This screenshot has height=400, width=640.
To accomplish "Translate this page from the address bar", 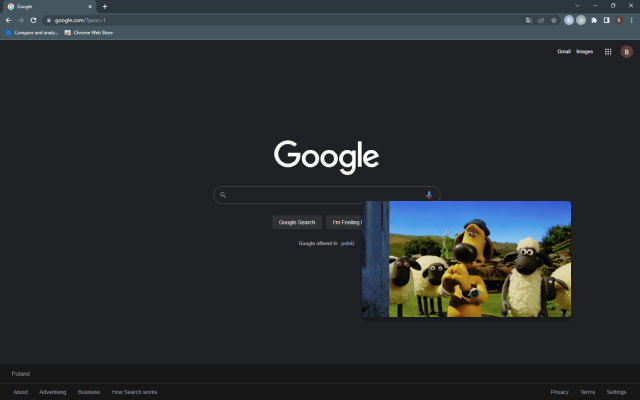I will pyautogui.click(x=529, y=20).
